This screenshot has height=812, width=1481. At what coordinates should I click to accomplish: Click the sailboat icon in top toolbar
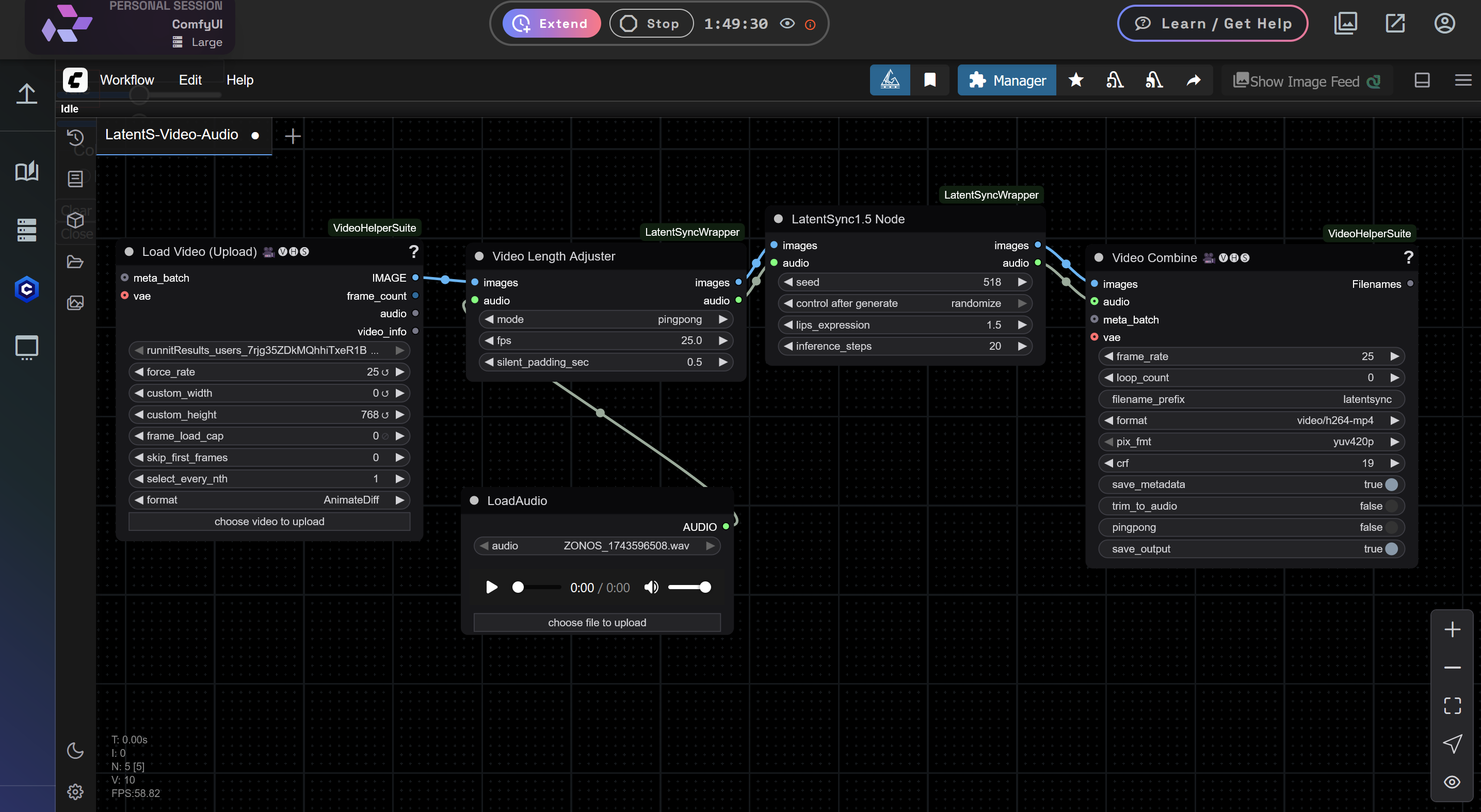coord(890,80)
